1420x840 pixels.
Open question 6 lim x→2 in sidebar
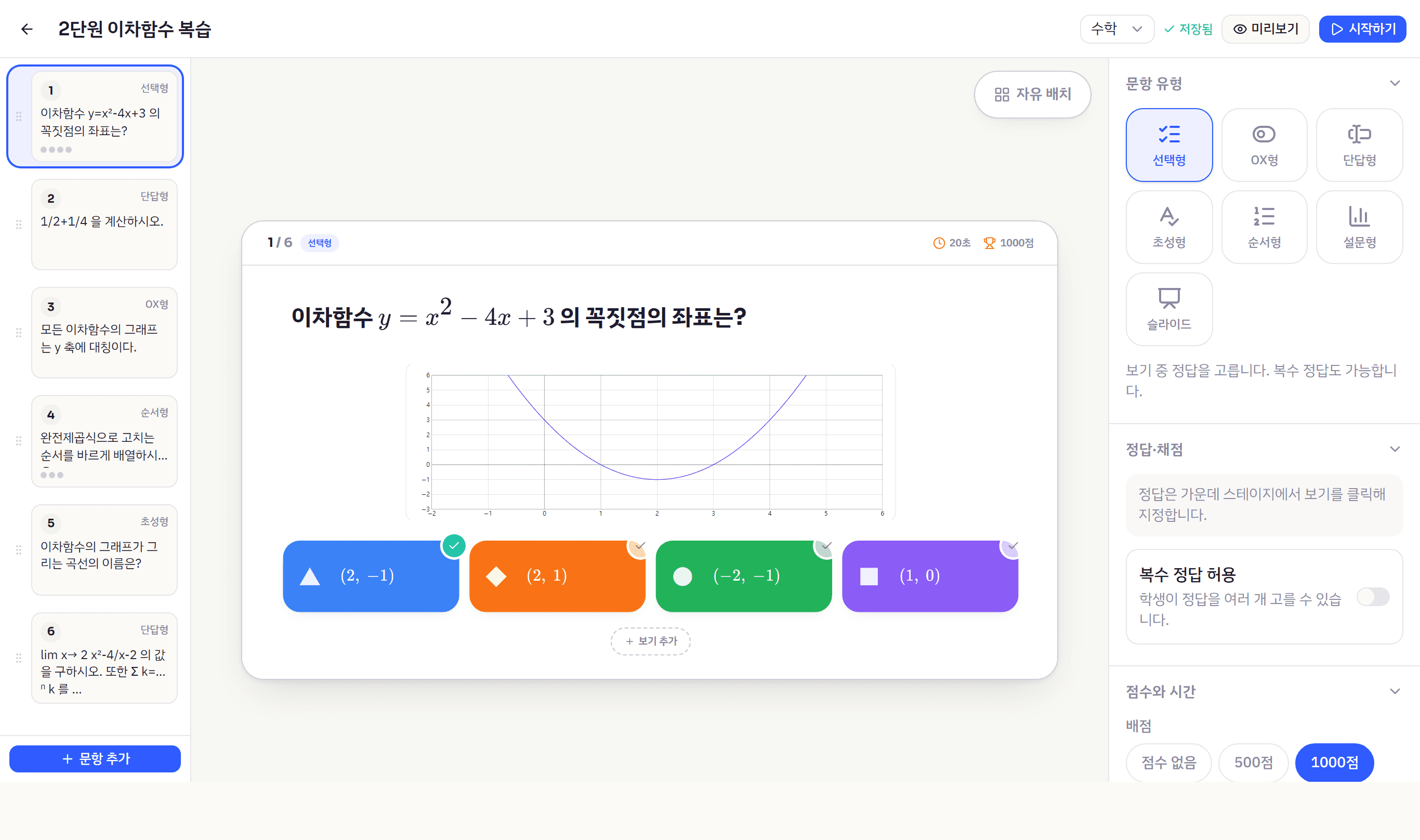[x=104, y=658]
